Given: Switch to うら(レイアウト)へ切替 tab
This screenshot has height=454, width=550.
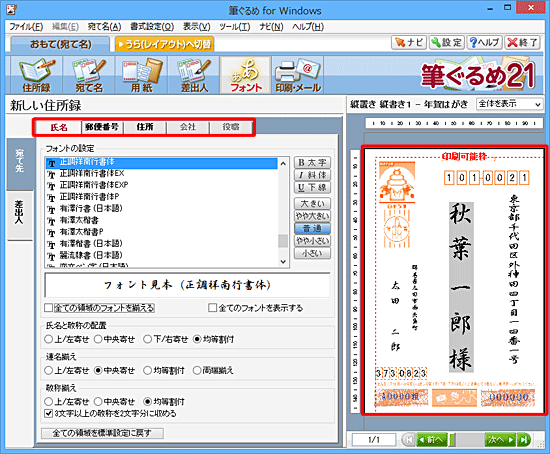Looking at the screenshot, I should pyautogui.click(x=164, y=44).
